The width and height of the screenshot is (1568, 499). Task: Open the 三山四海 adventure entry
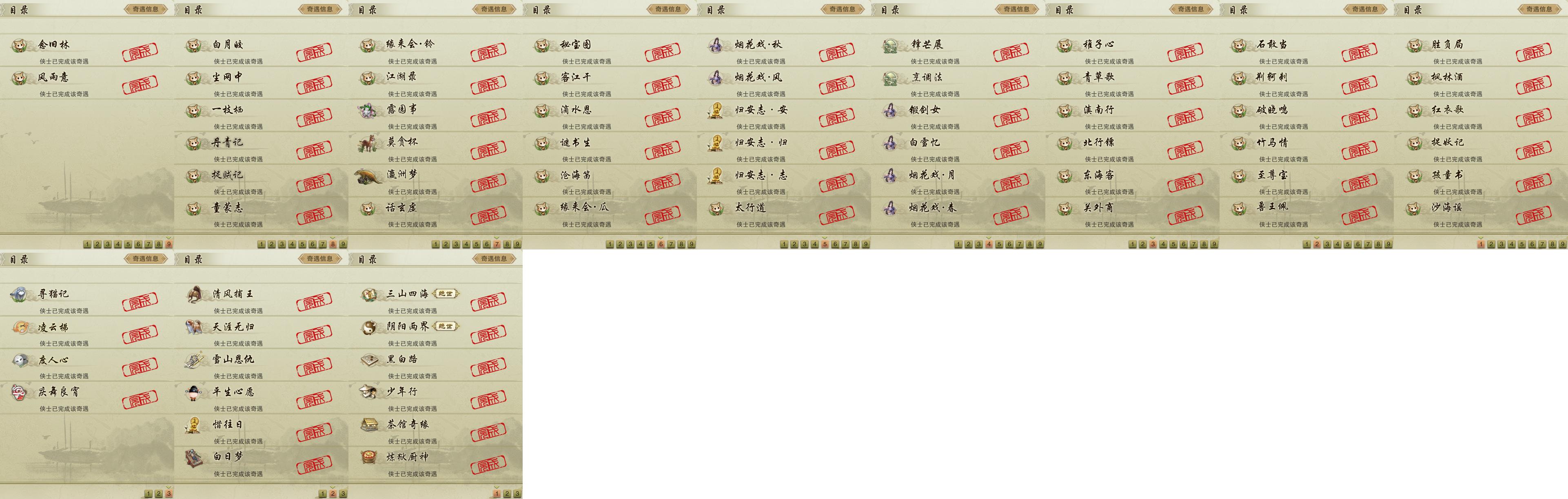435,299
